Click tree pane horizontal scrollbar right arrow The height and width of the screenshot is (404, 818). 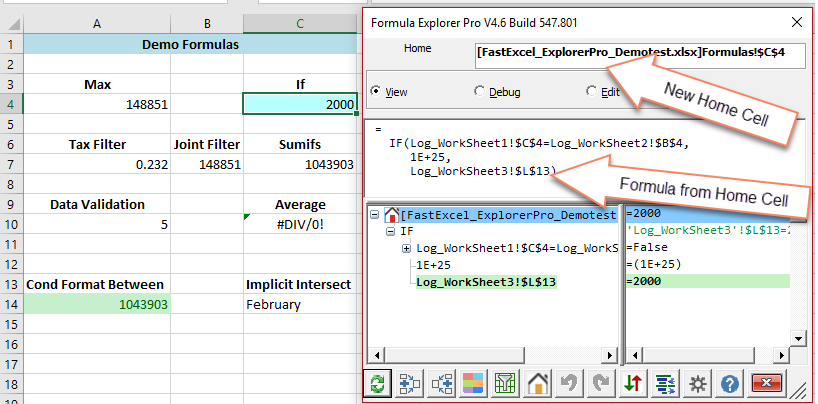point(609,355)
